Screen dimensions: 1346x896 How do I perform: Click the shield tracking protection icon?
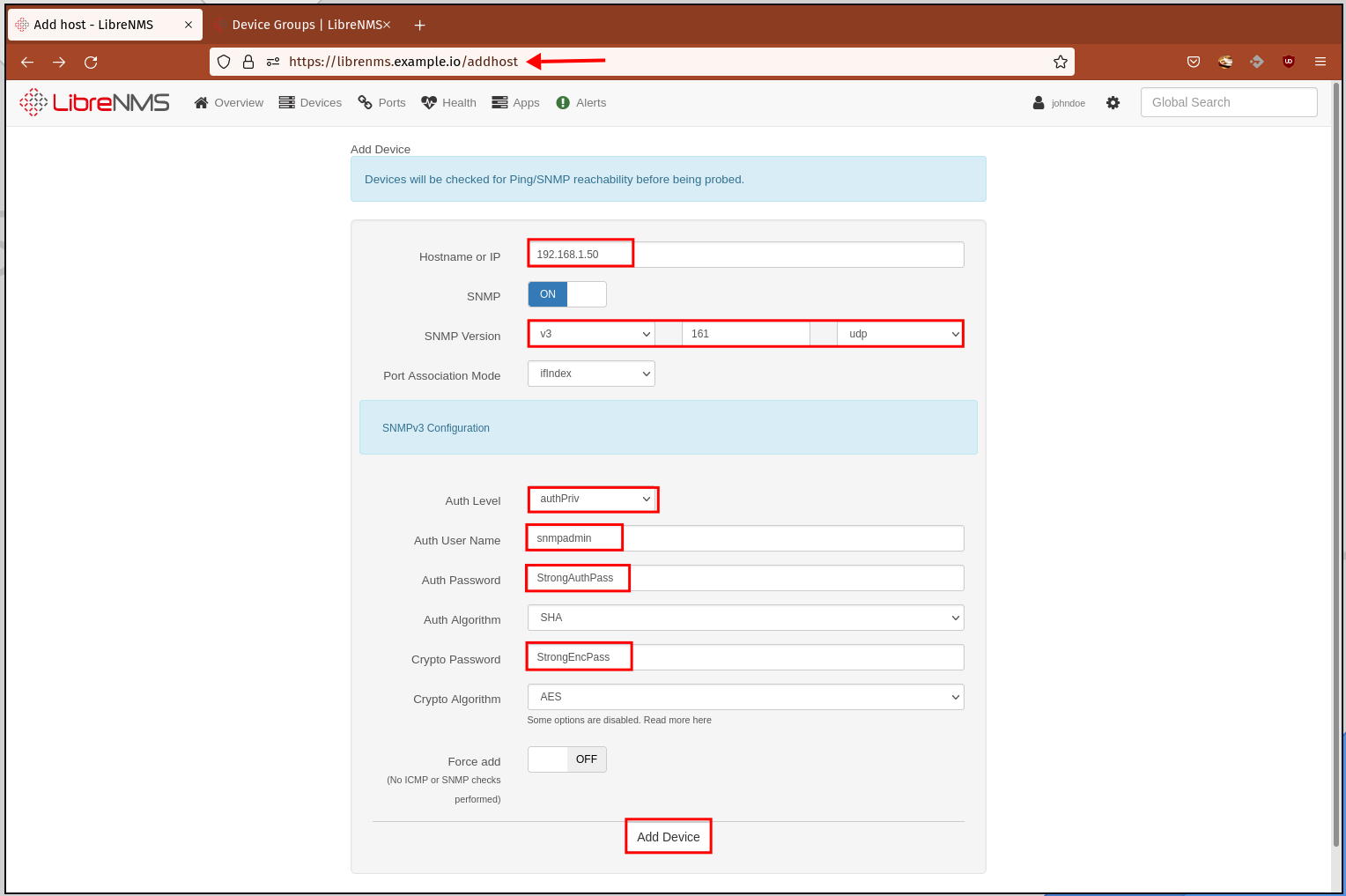(x=224, y=62)
